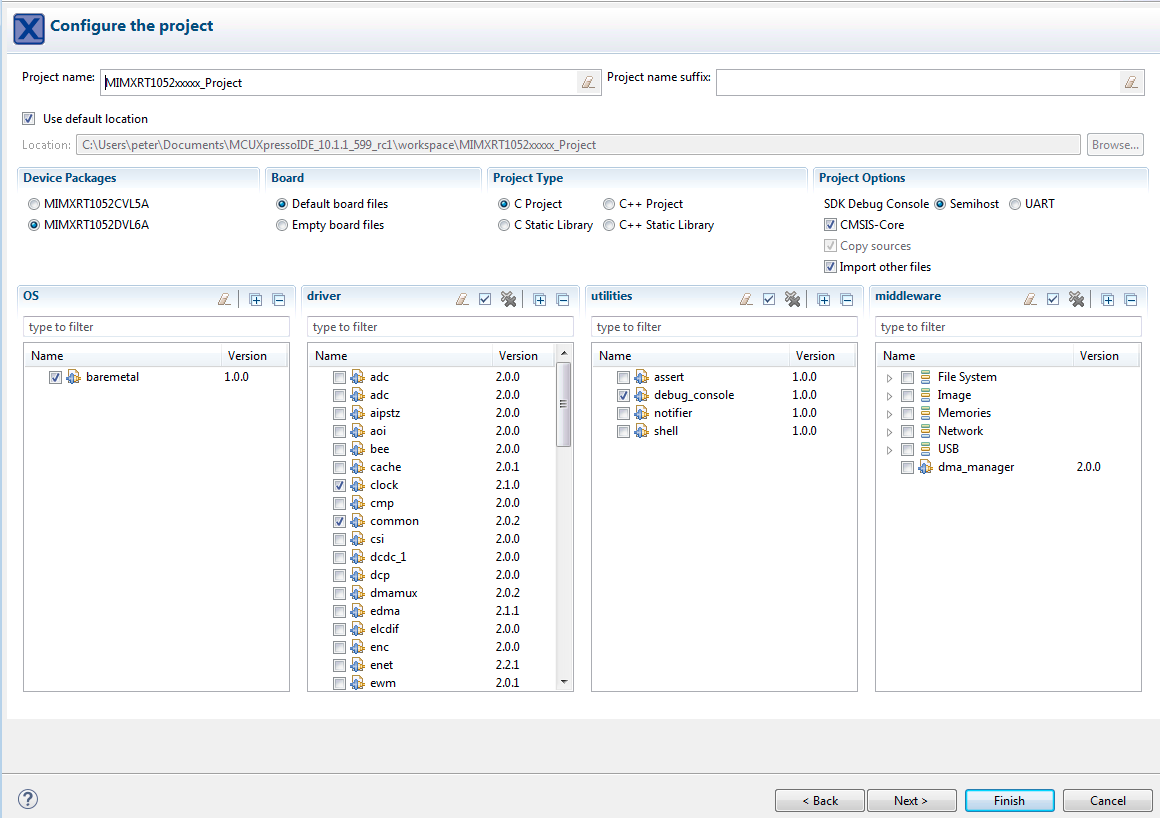Clear the middleware panel filter with eraser icon
This screenshot has height=818, width=1160.
point(1031,300)
